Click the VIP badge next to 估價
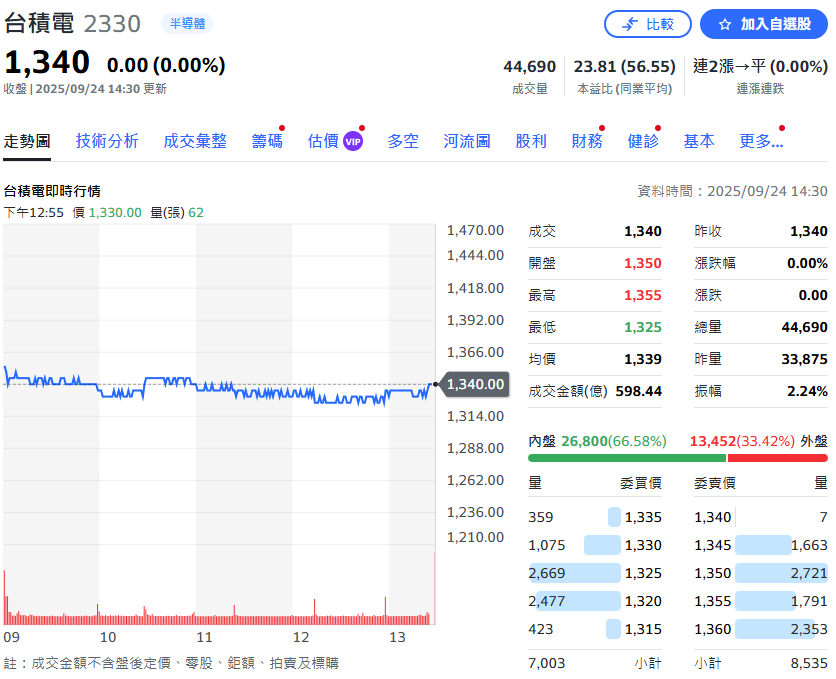This screenshot has width=836, height=679. pyautogui.click(x=353, y=141)
